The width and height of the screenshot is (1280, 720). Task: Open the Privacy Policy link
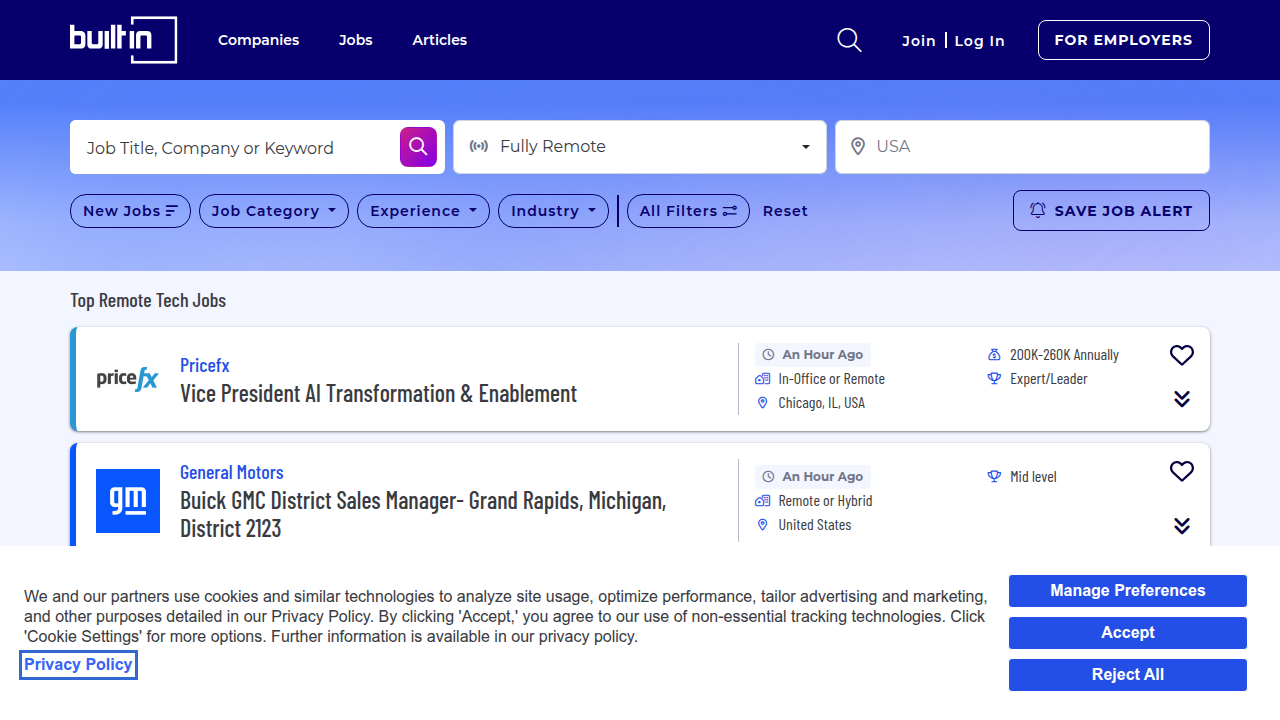79,665
